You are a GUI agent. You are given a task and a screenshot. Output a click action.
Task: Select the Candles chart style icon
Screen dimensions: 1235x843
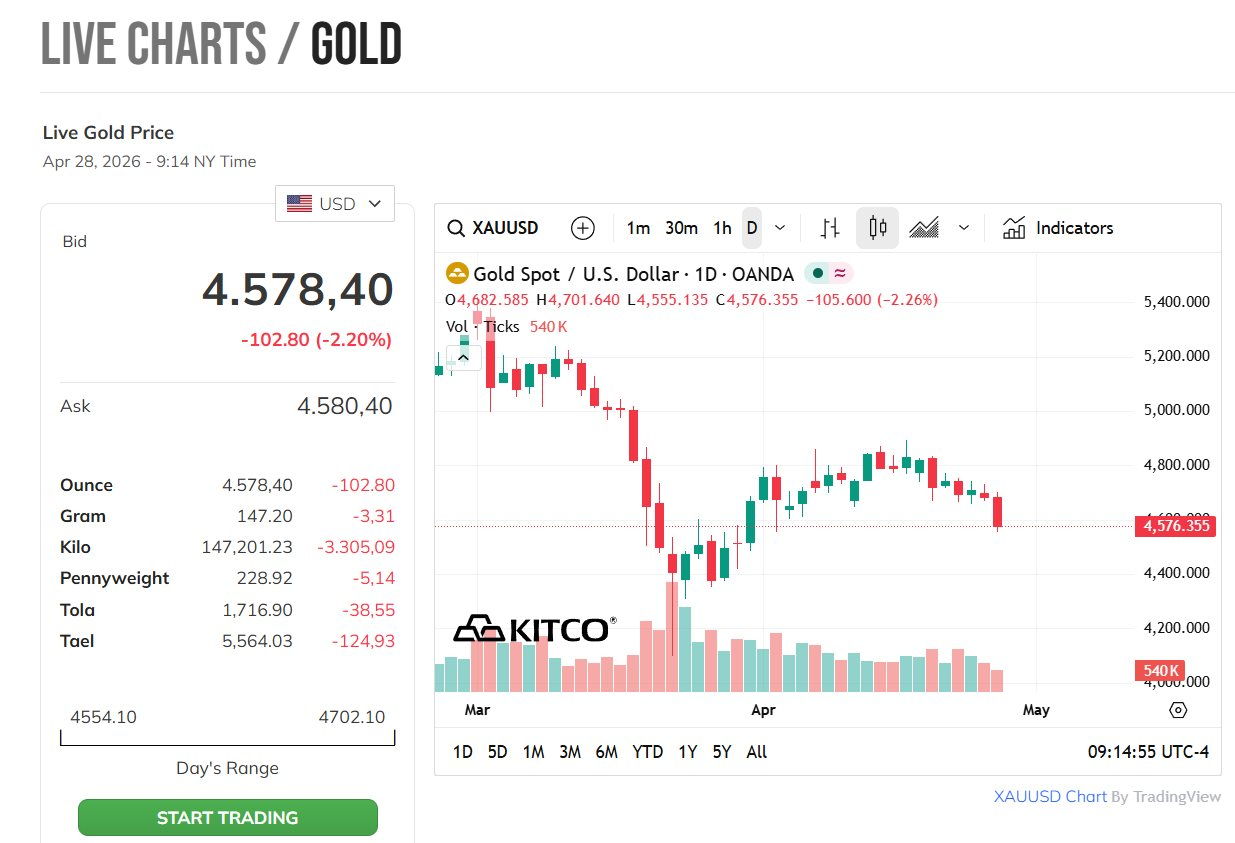click(877, 228)
